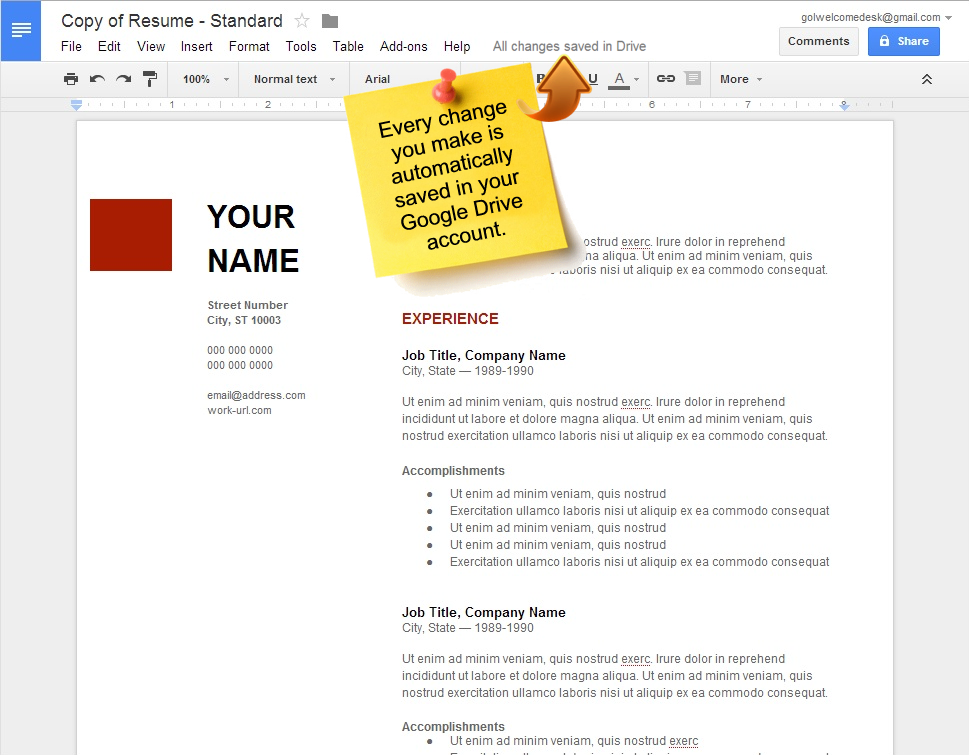The image size is (969, 755).
Task: Click the Insert comment icon
Action: point(692,79)
